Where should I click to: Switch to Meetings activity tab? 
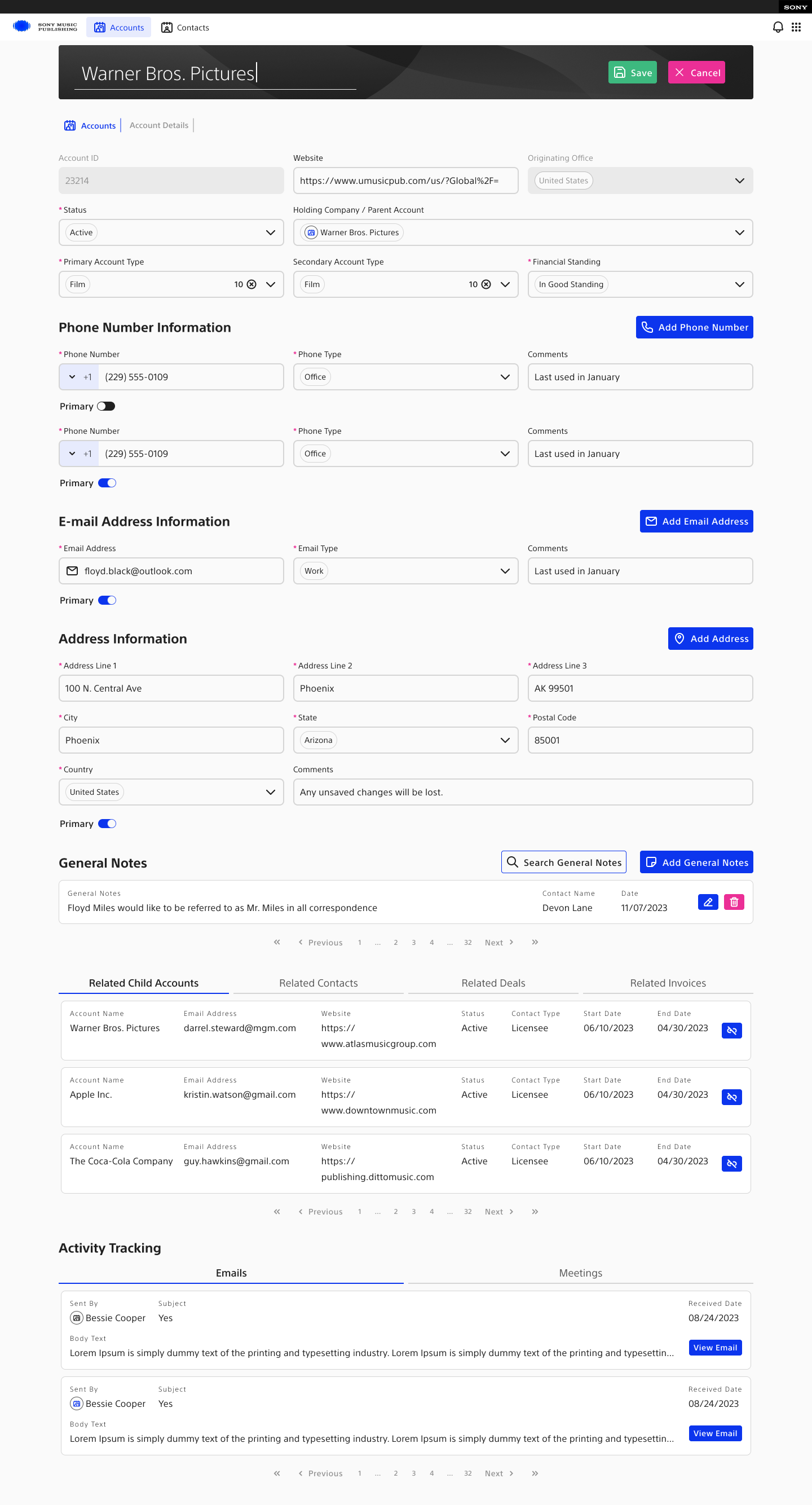(x=580, y=1273)
